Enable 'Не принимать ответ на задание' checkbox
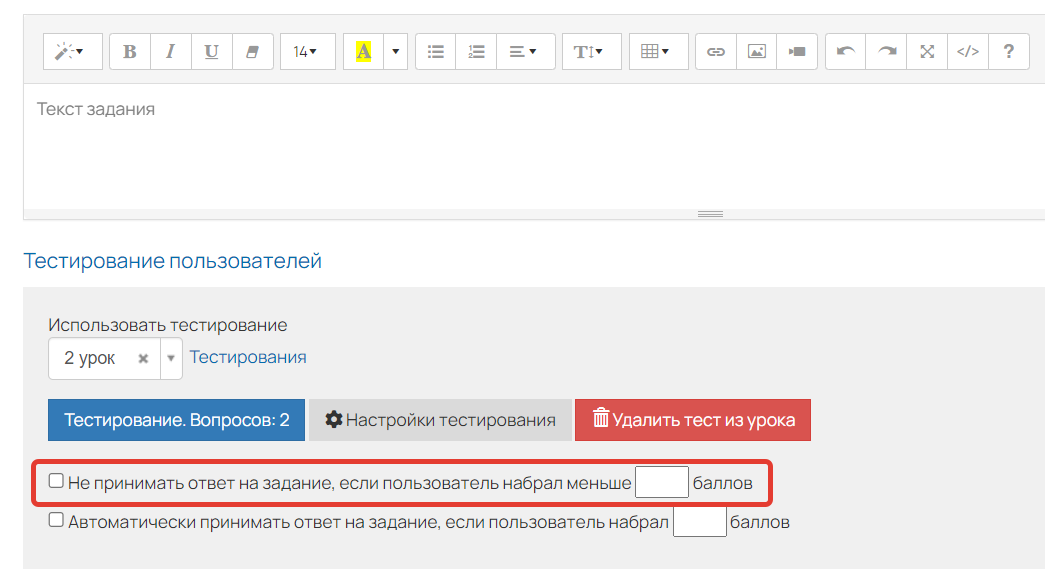 (56, 481)
